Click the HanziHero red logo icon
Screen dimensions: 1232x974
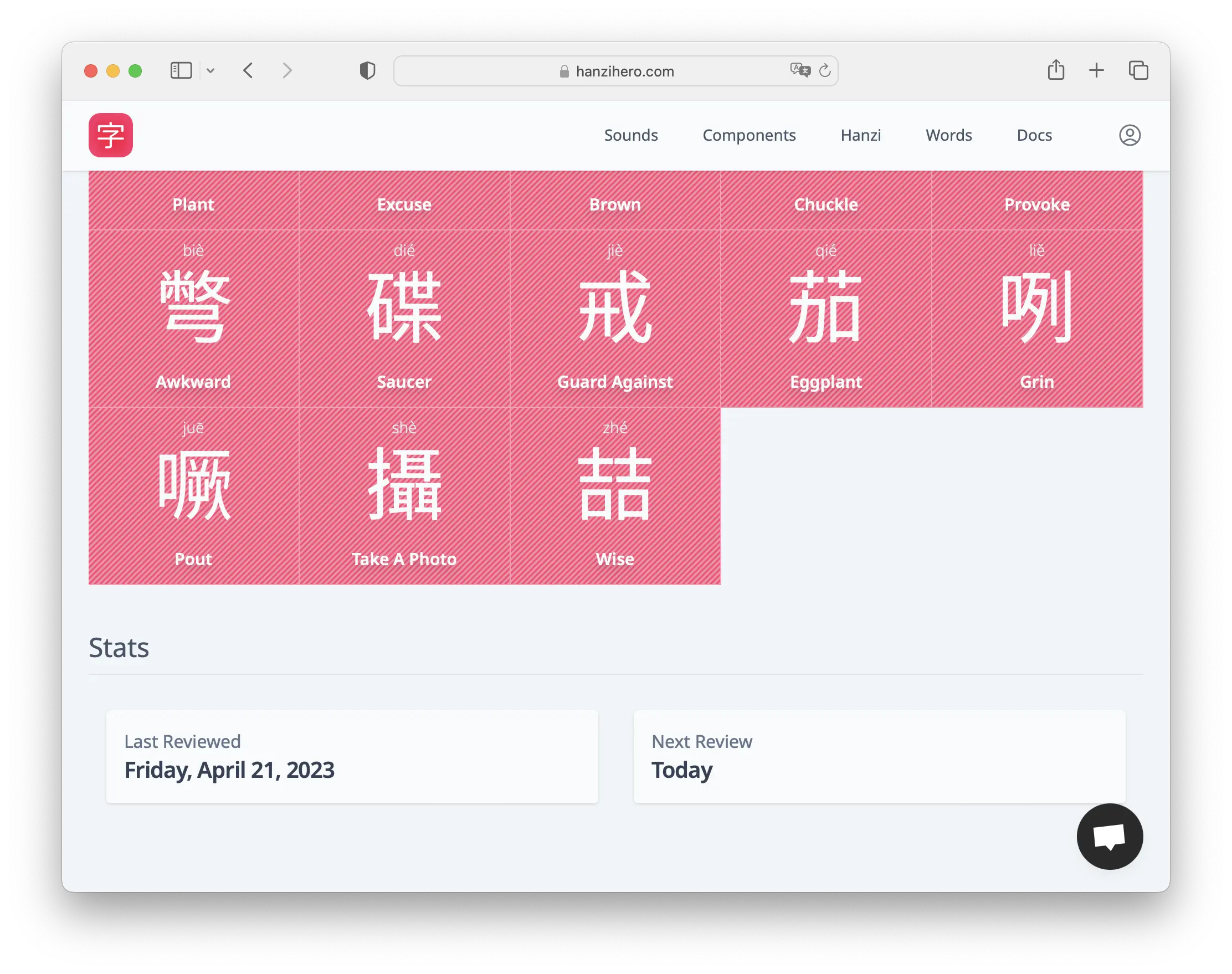coord(111,135)
